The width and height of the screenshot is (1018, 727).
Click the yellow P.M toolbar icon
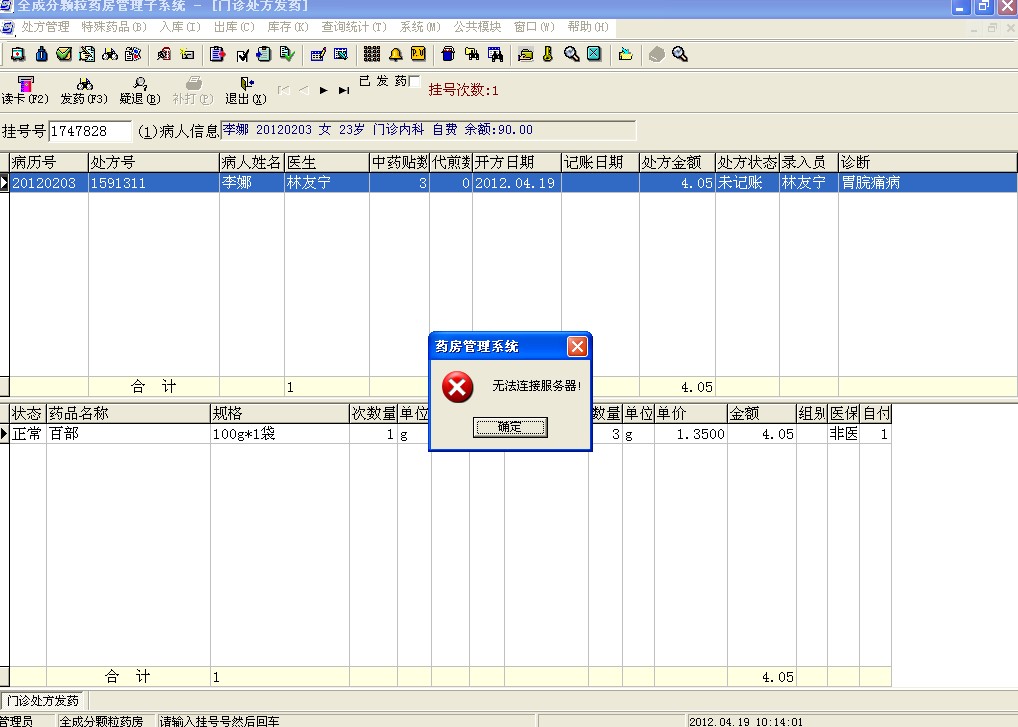coord(418,55)
